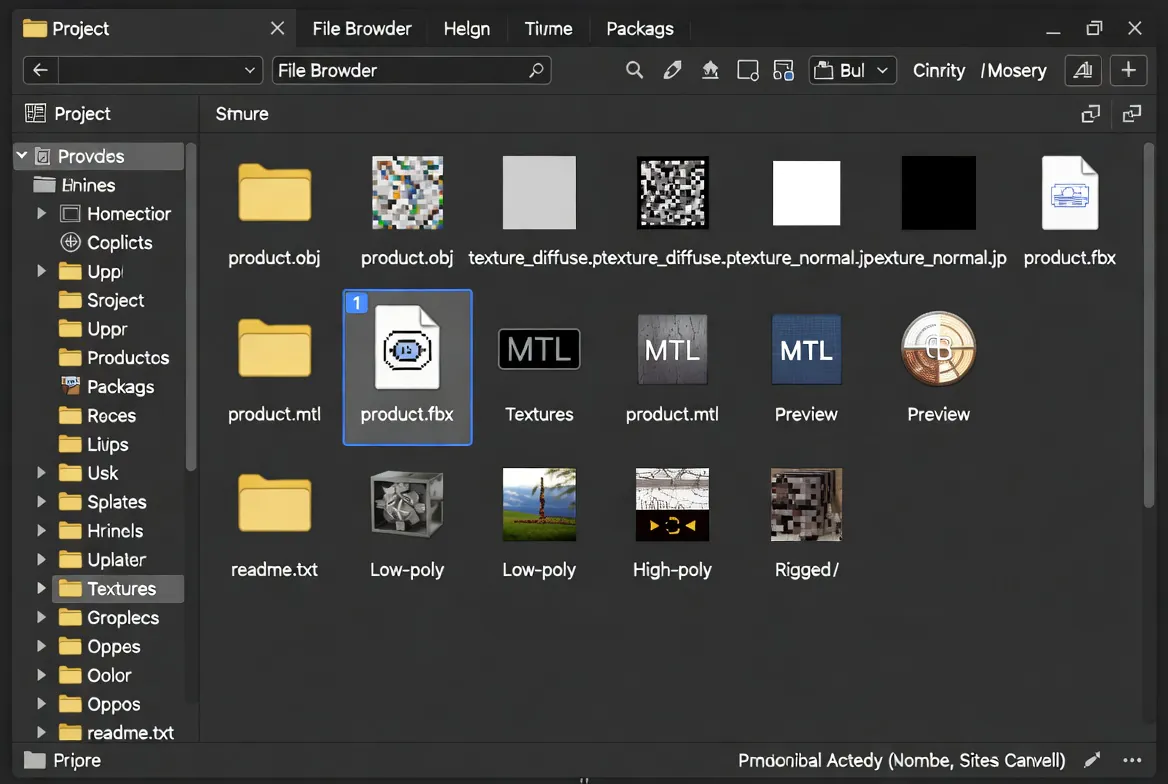1168x784 pixels.
Task: Click the first pop-out panel icon in Smure header
Action: point(1091,113)
